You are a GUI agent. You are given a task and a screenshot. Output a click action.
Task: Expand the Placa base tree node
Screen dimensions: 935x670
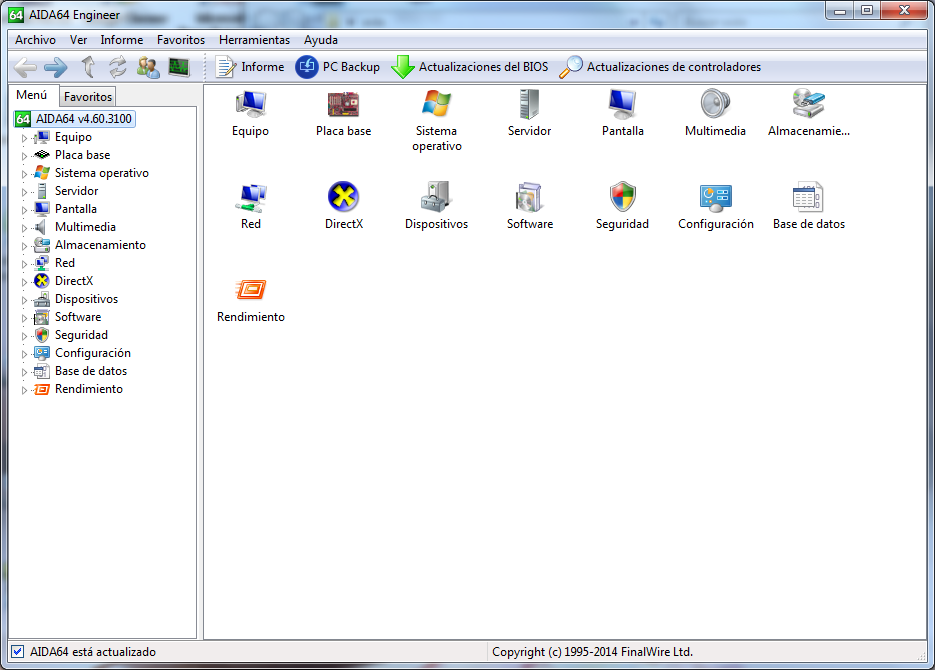(x=24, y=156)
